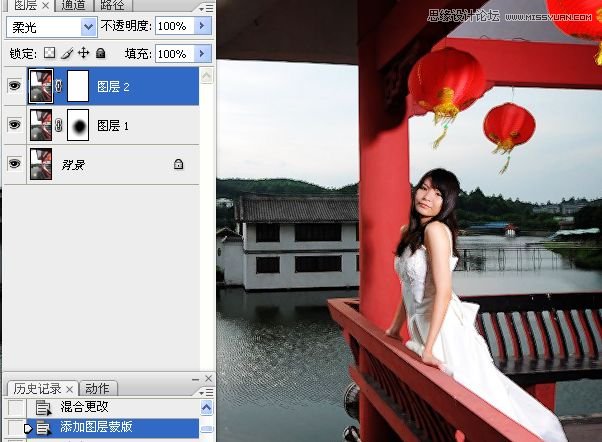Image resolution: width=602 pixels, height=442 pixels.
Task: Click the 填充 100% input field
Action: (174, 54)
